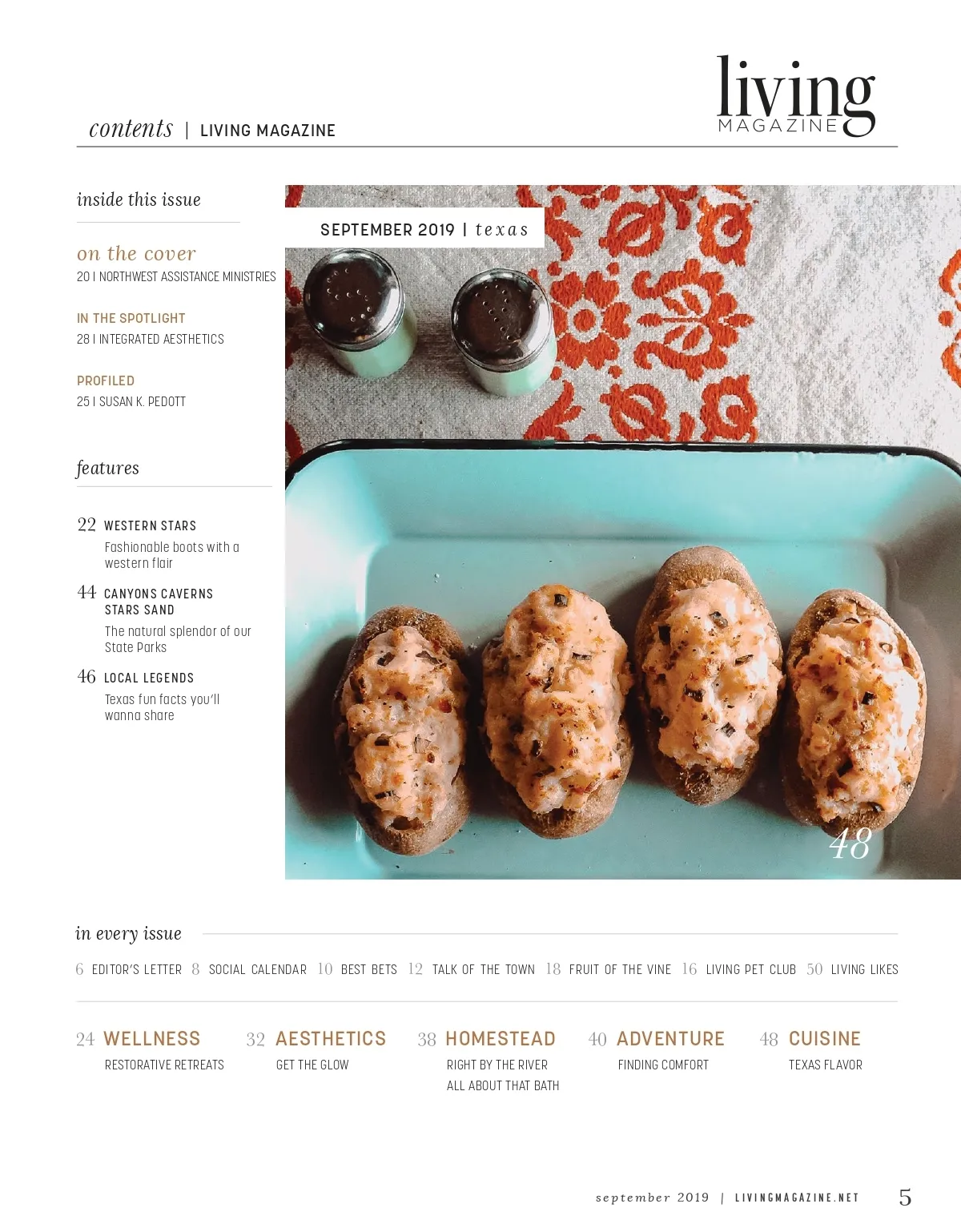Open Canyons Caverns Stars Sand feature
Screen dimensions: 961x1232
(x=159, y=602)
